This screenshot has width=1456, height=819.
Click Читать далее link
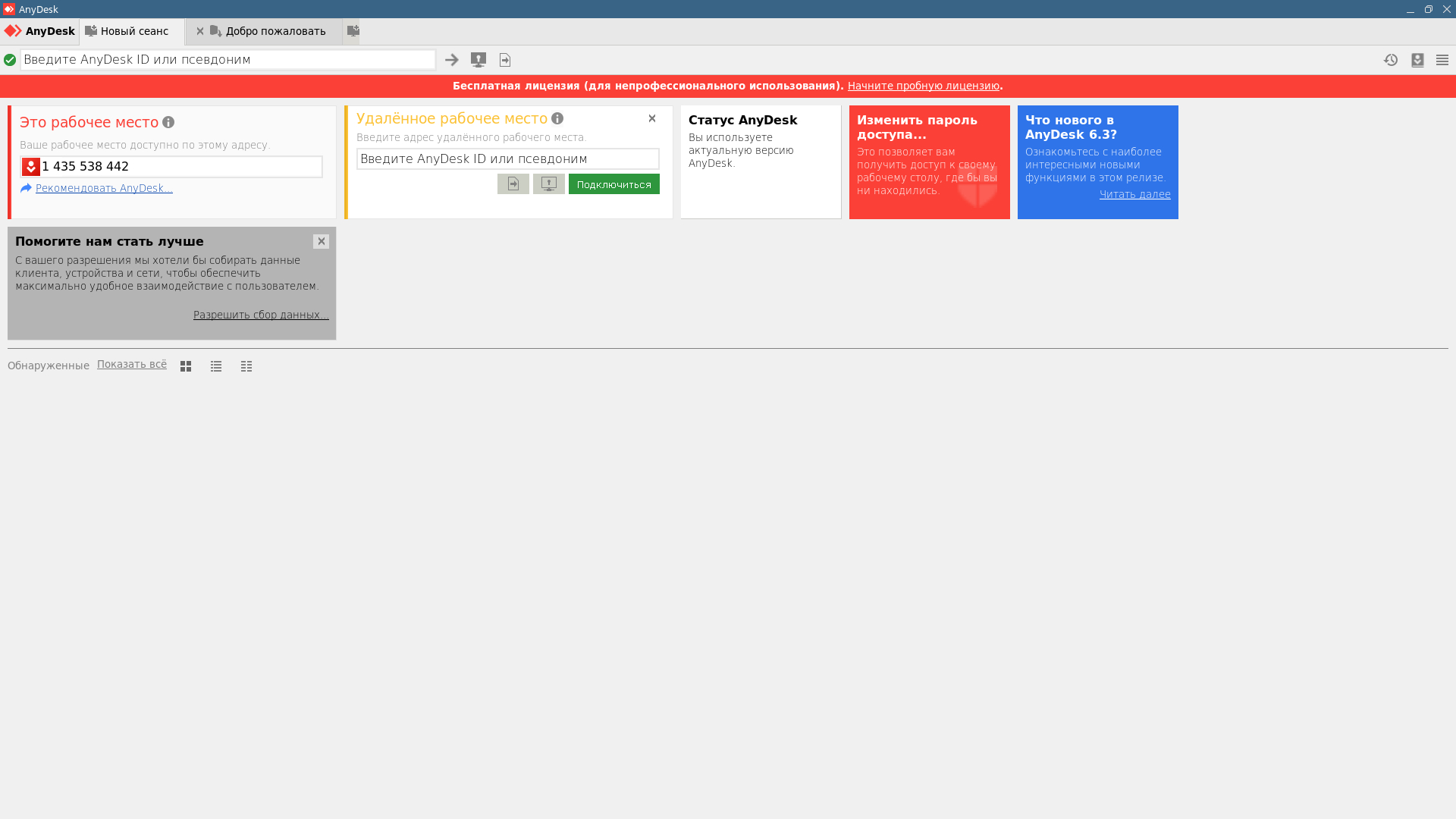[1135, 195]
